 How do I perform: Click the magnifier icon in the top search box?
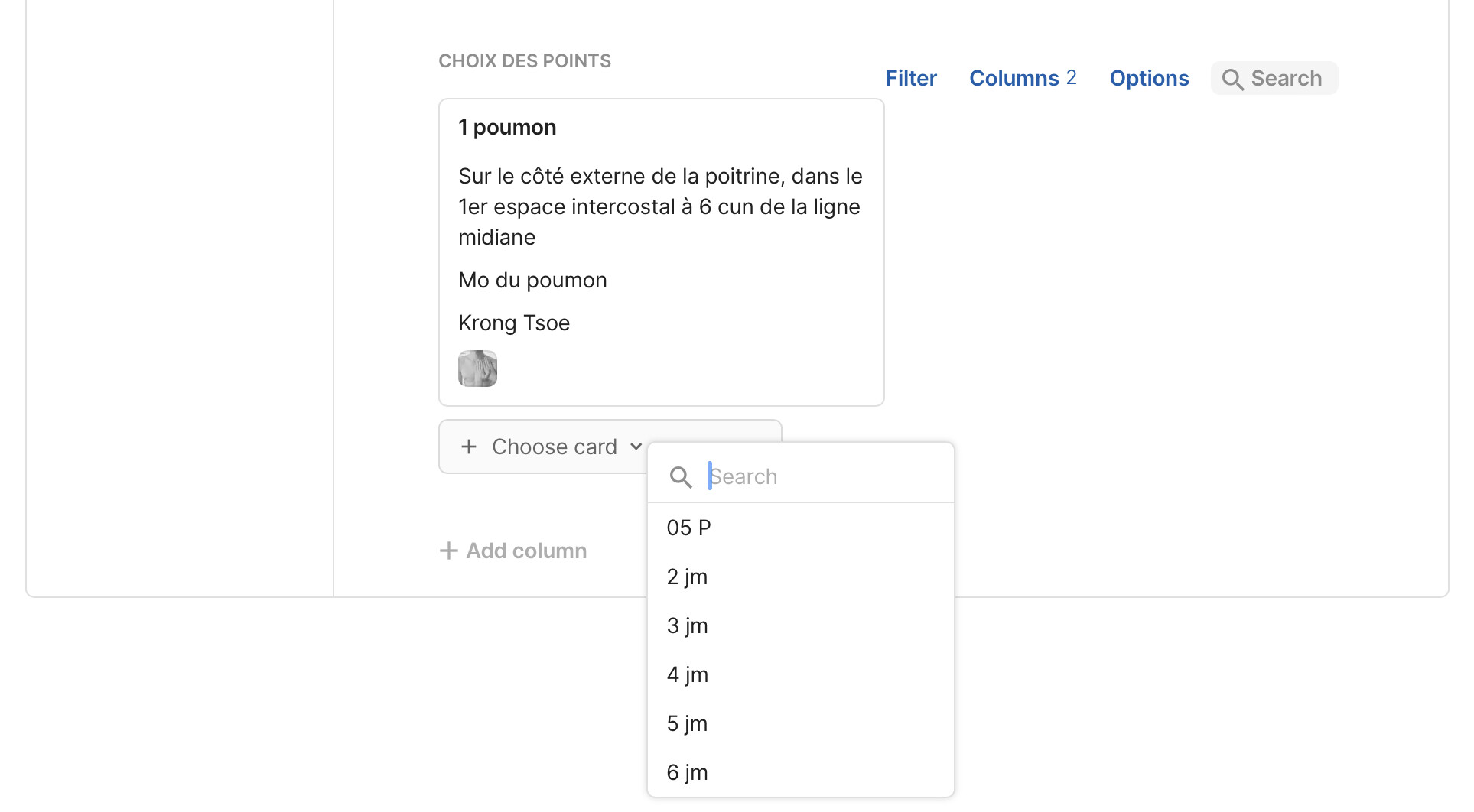(1232, 80)
